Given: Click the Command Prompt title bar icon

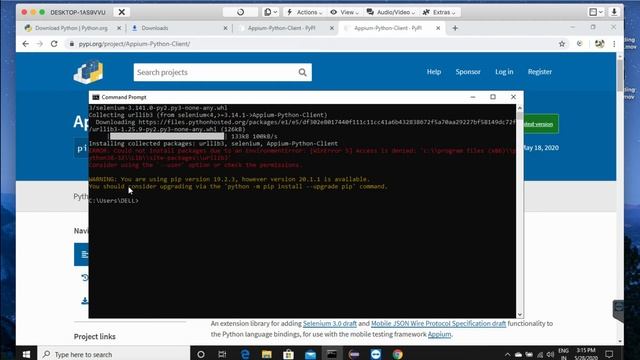Looking at the screenshot, I should pos(96,97).
